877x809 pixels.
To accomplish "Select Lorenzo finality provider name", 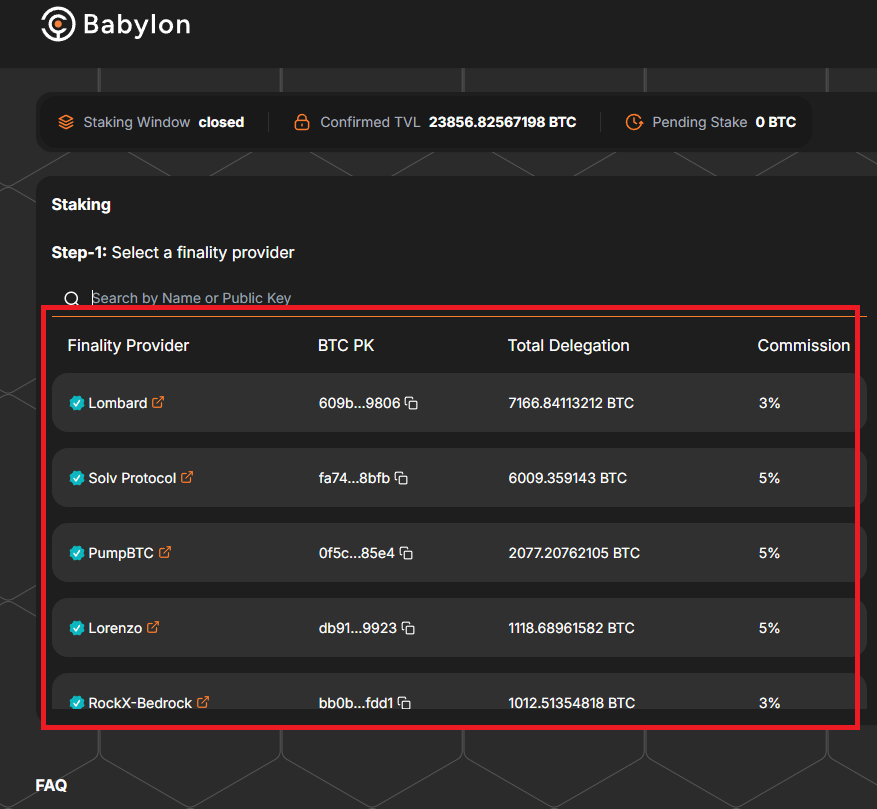I will click(x=115, y=628).
